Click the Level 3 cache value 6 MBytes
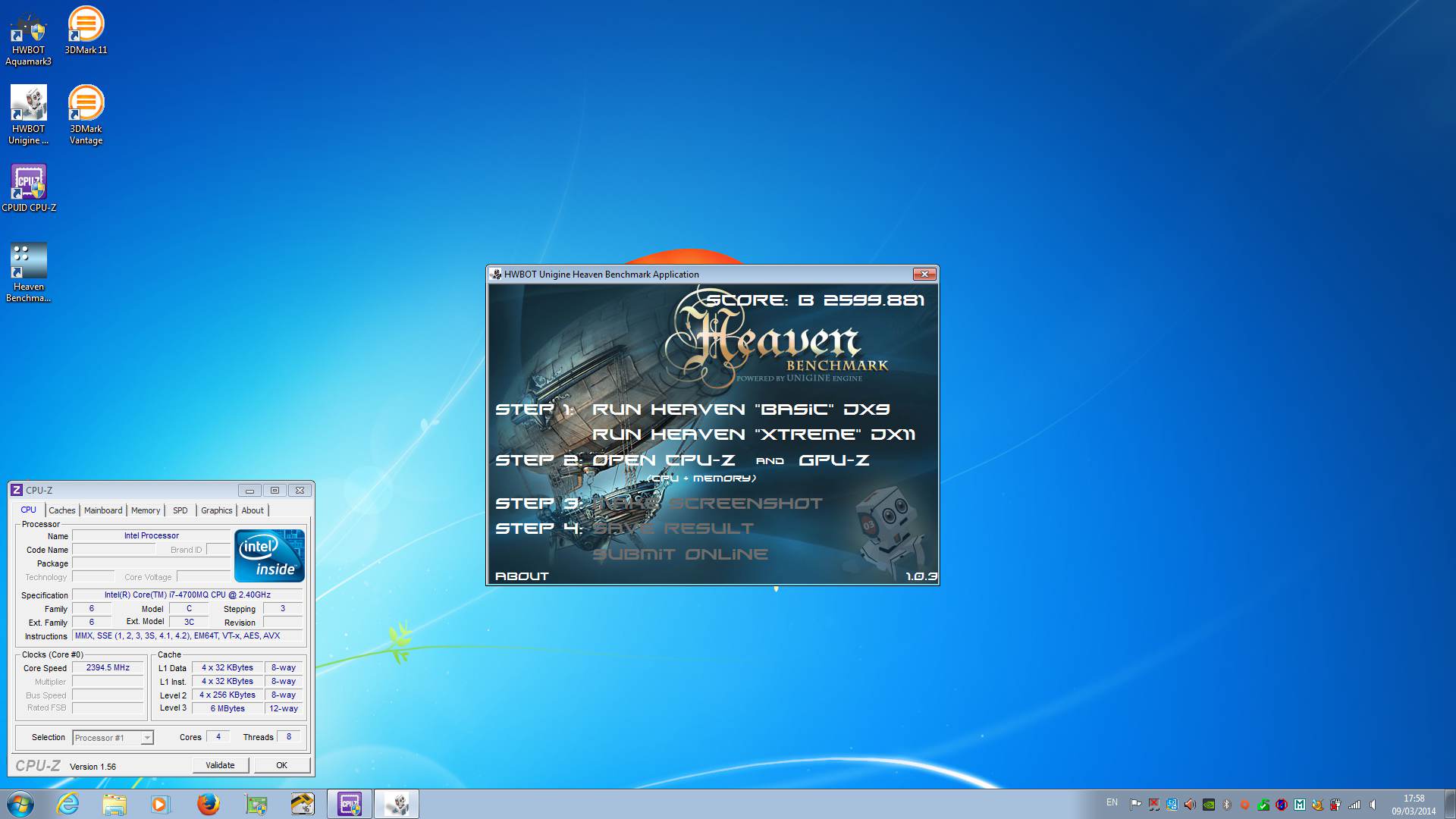The width and height of the screenshot is (1456, 819). pyautogui.click(x=227, y=708)
